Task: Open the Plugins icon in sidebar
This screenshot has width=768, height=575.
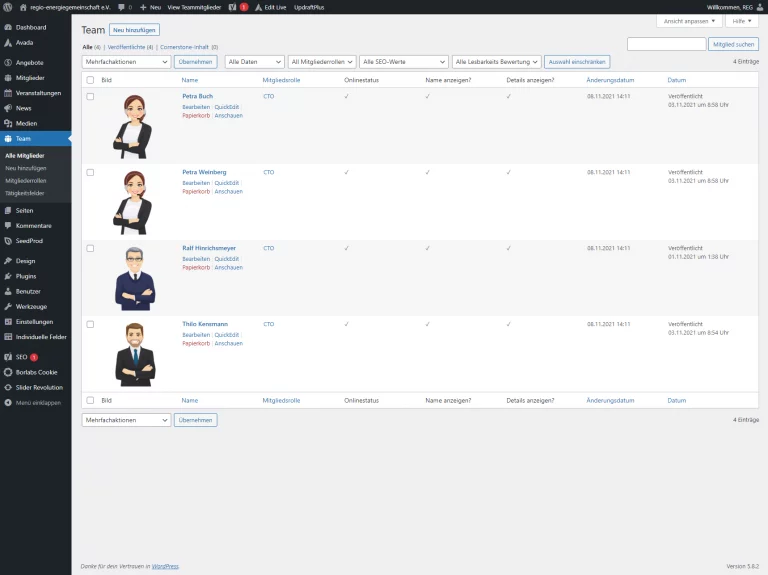Action: (8, 276)
